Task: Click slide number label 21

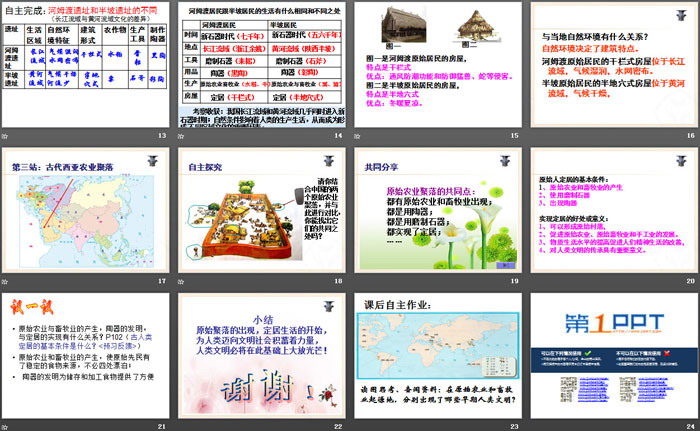Action: click(162, 427)
